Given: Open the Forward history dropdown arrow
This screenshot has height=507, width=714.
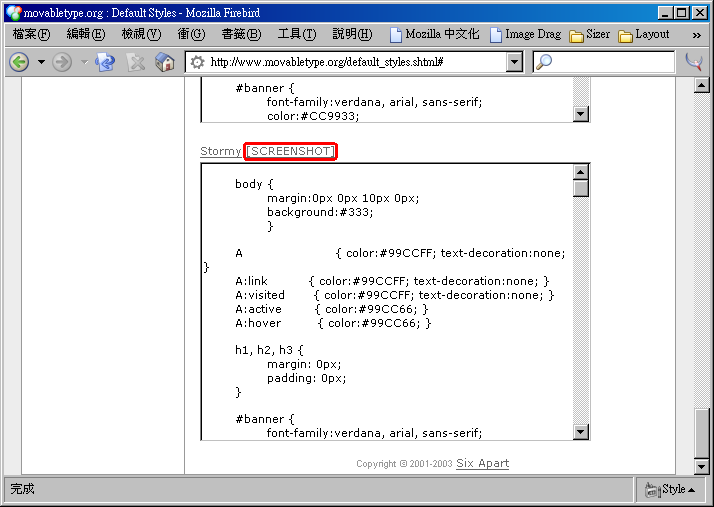Looking at the screenshot, I should click(84, 62).
